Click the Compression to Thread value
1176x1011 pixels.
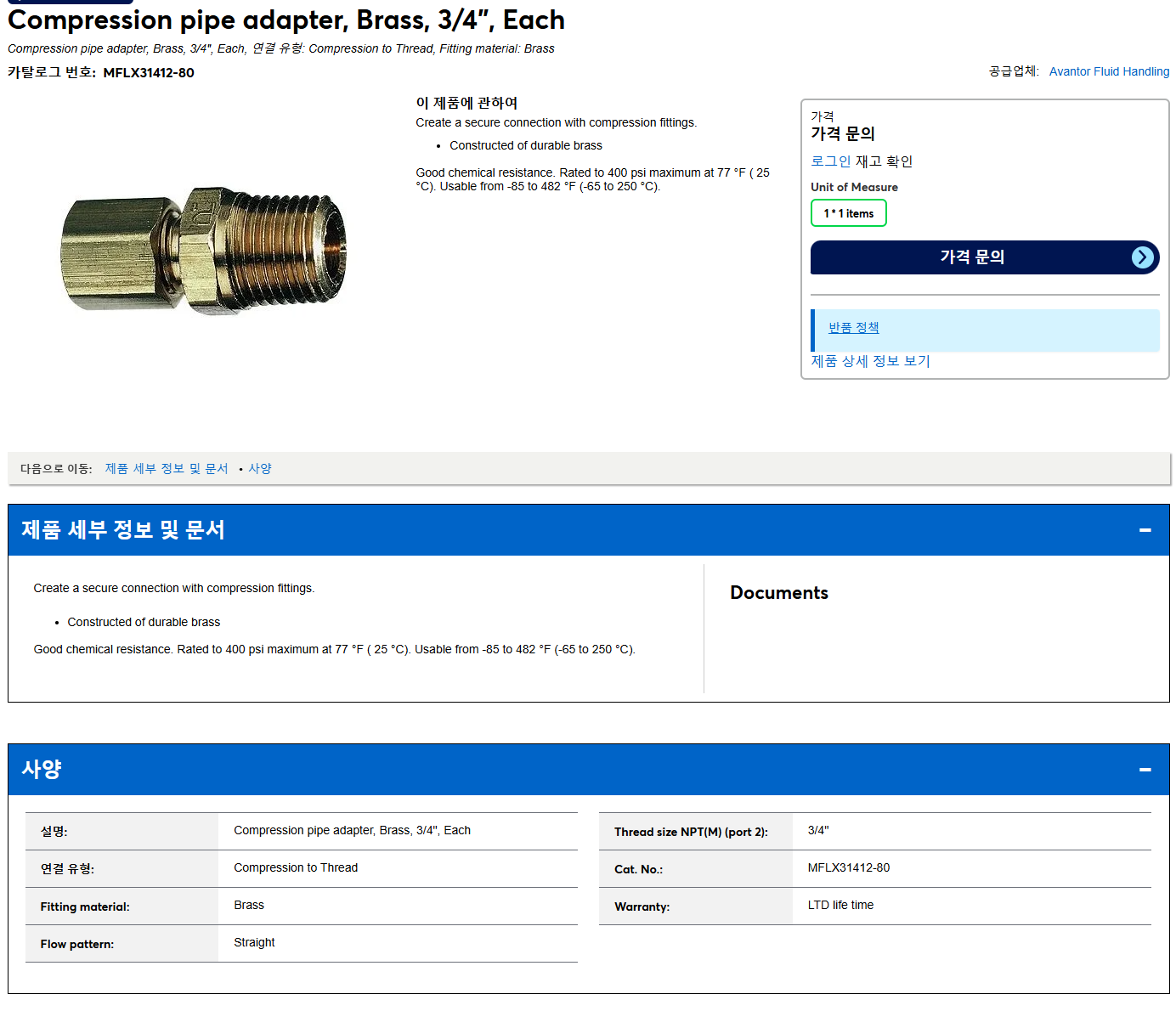296,867
